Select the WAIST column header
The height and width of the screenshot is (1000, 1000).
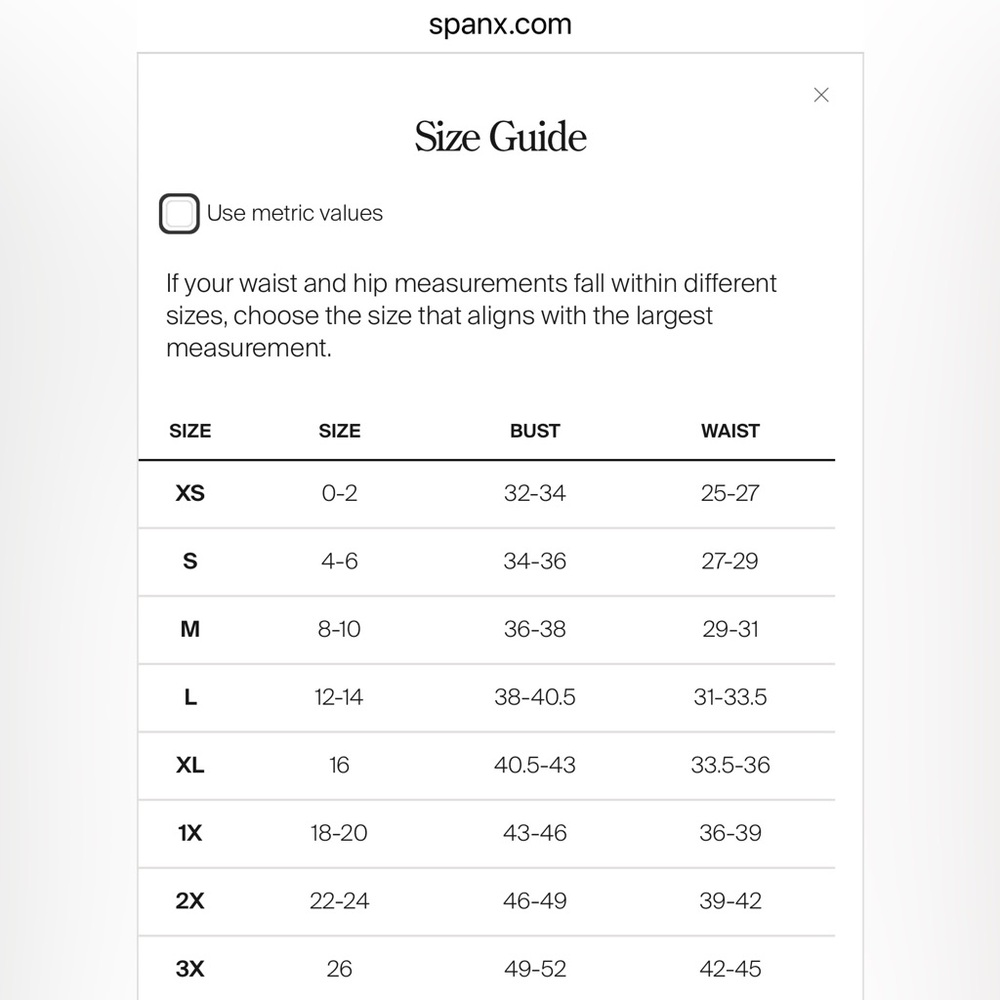730,431
